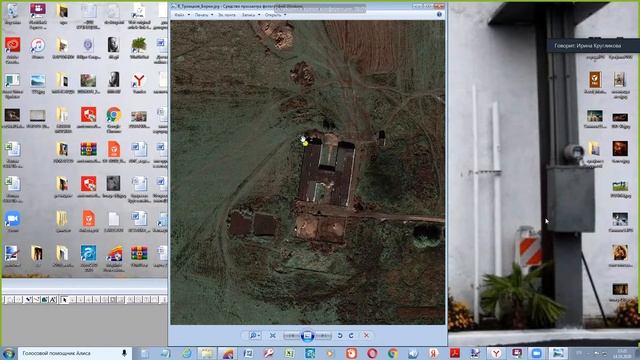640x360 pixels.
Task: Open Yandex Browser Y icon on taskbar
Action: (x=496, y=353)
